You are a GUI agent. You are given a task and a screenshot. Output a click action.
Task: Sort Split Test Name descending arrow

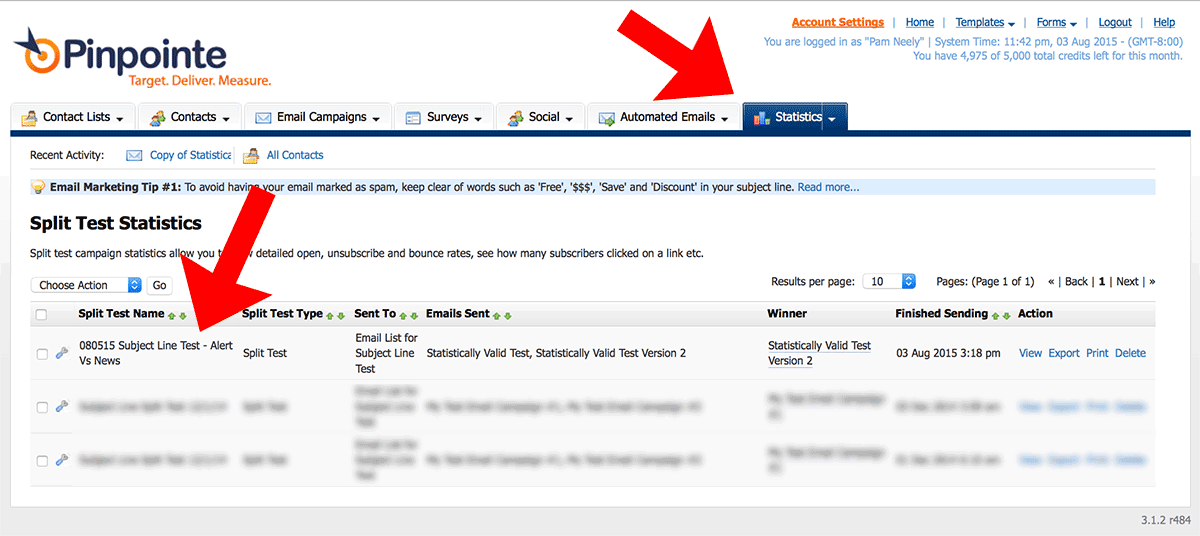pos(183,316)
